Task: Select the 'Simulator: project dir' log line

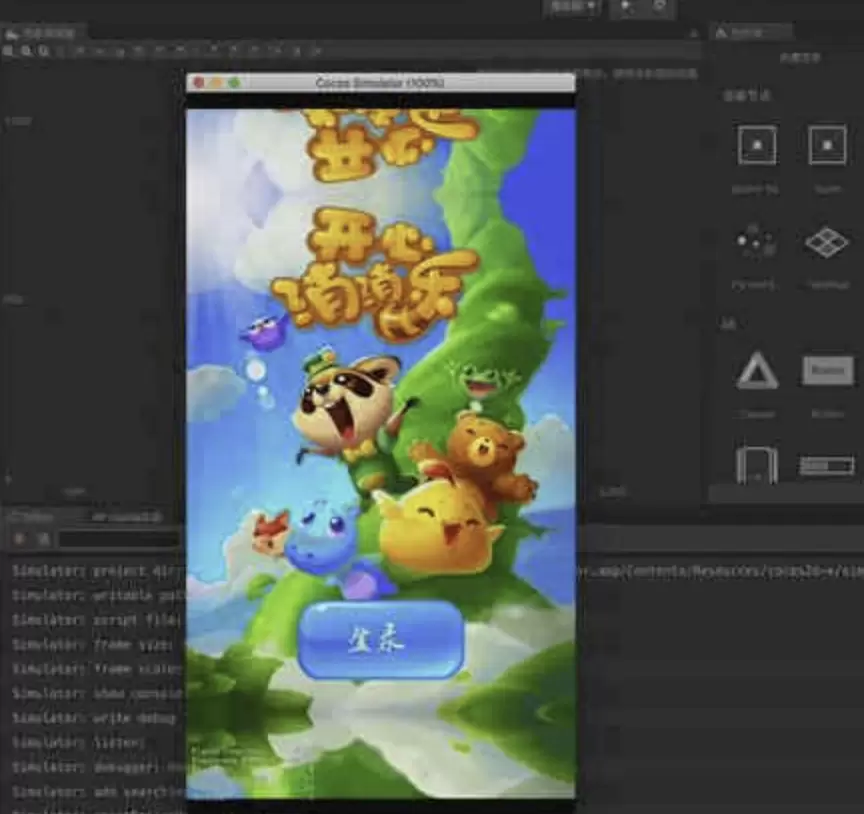Action: pyautogui.click(x=99, y=571)
